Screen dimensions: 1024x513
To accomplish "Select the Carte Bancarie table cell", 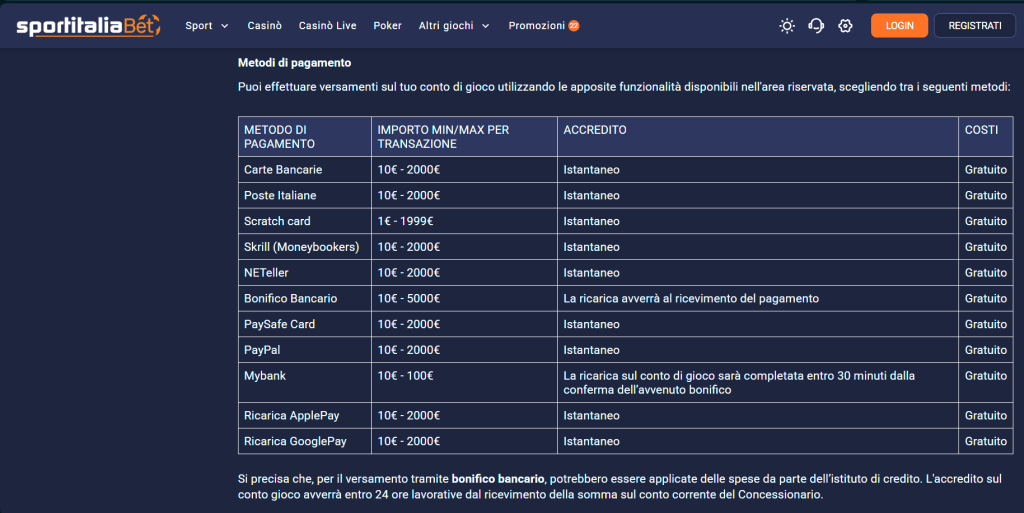I will click(283, 170).
